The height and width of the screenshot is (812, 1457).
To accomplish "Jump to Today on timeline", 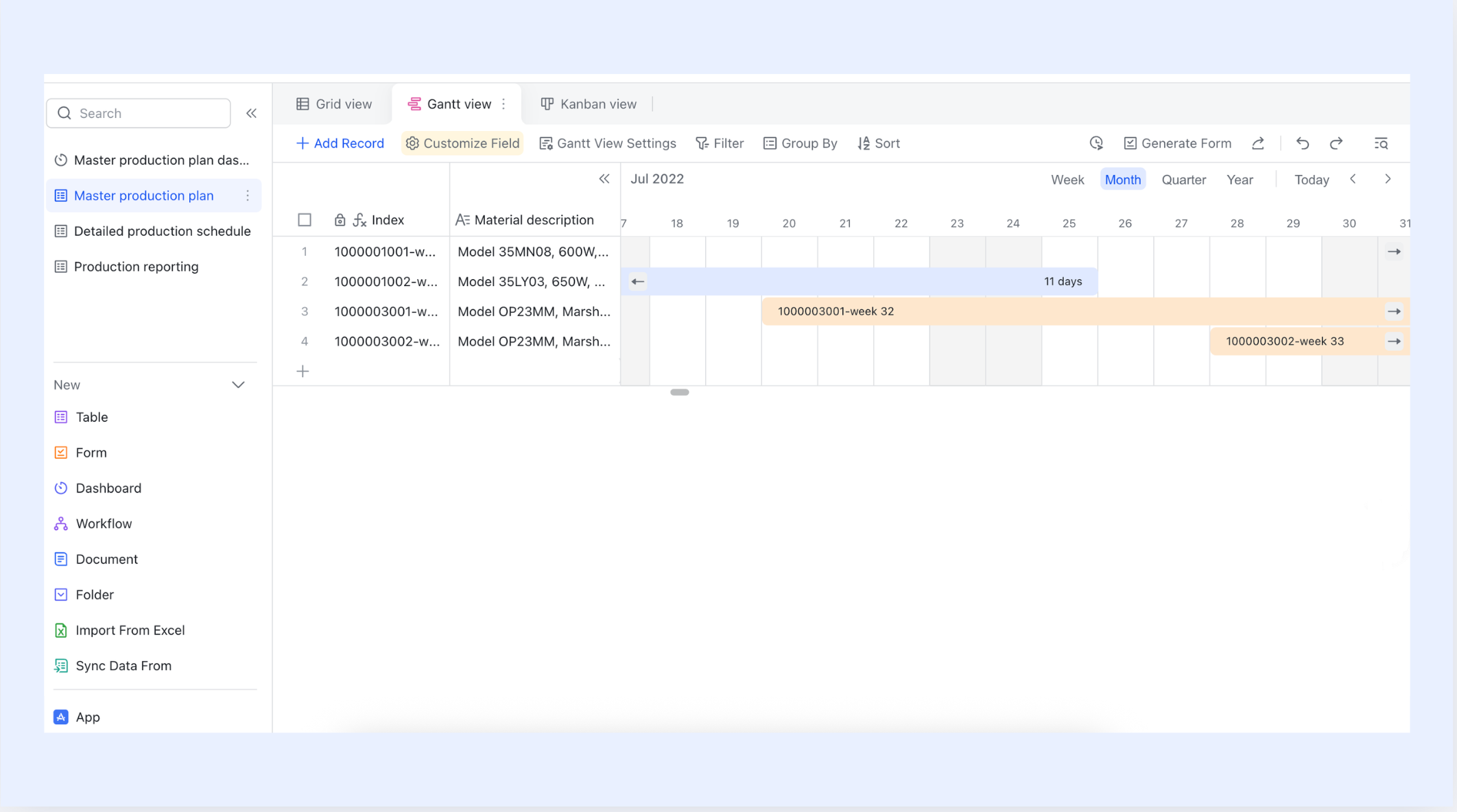I will click(1312, 180).
